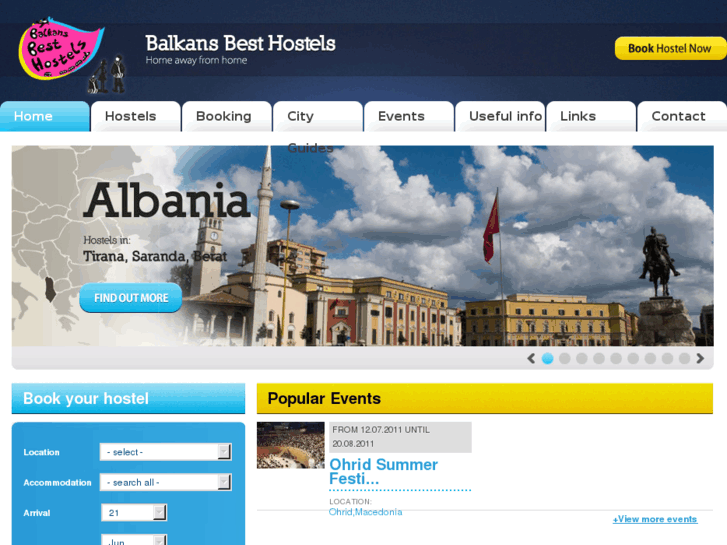Open the City Guides tab
The image size is (727, 545).
pyautogui.click(x=318, y=116)
